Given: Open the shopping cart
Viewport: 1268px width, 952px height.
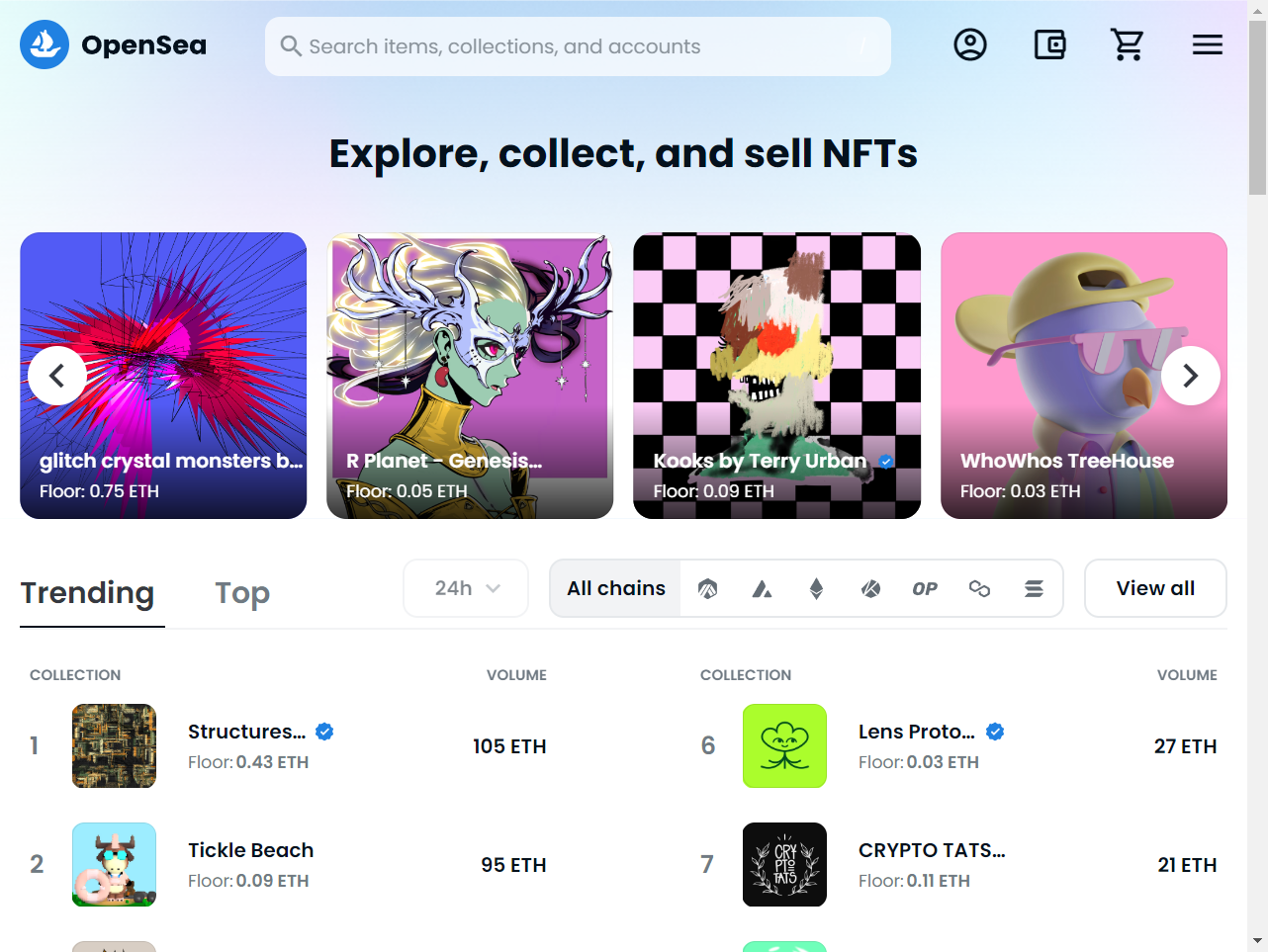Looking at the screenshot, I should point(1128,44).
